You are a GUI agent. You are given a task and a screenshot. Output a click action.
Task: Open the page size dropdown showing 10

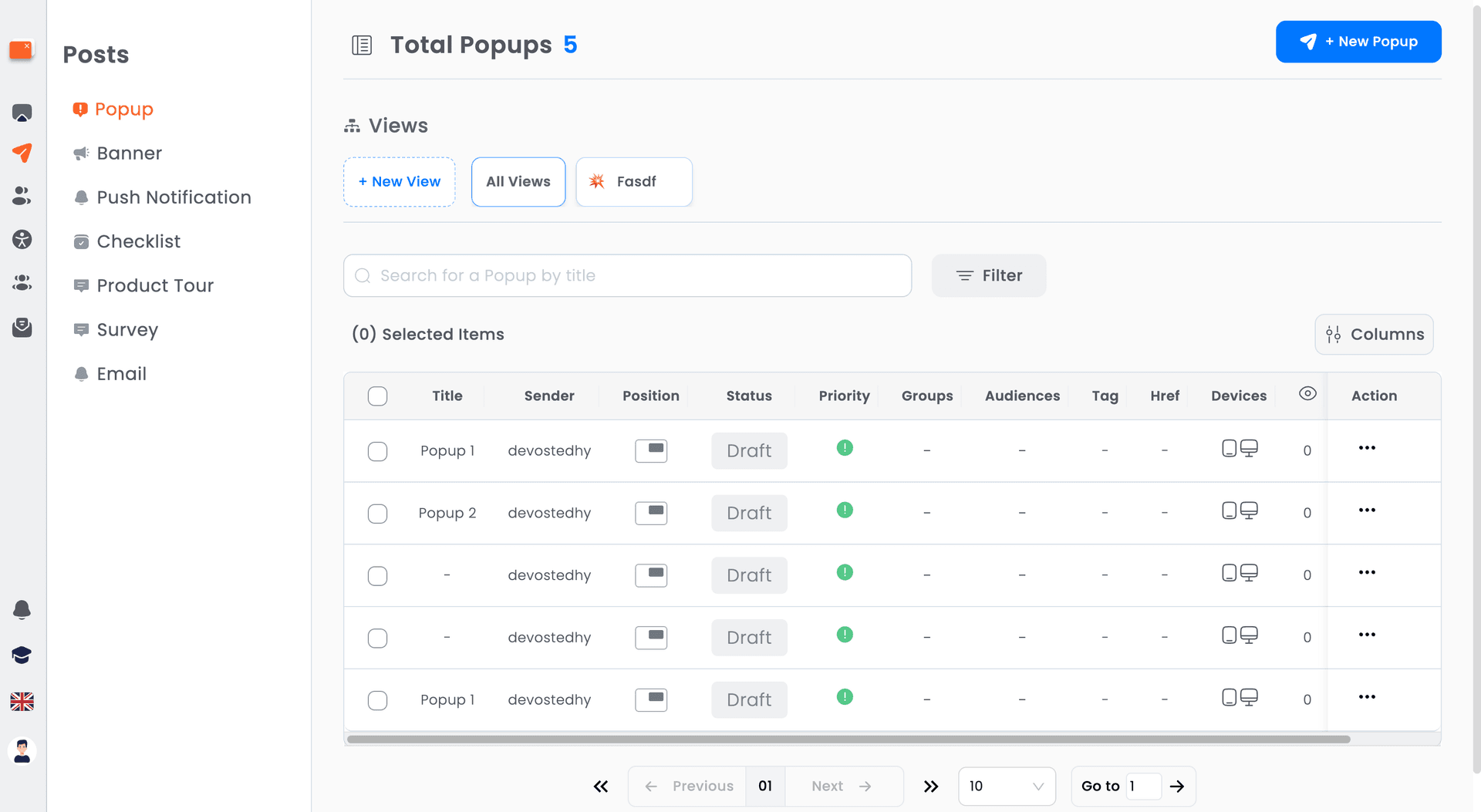point(1006,787)
